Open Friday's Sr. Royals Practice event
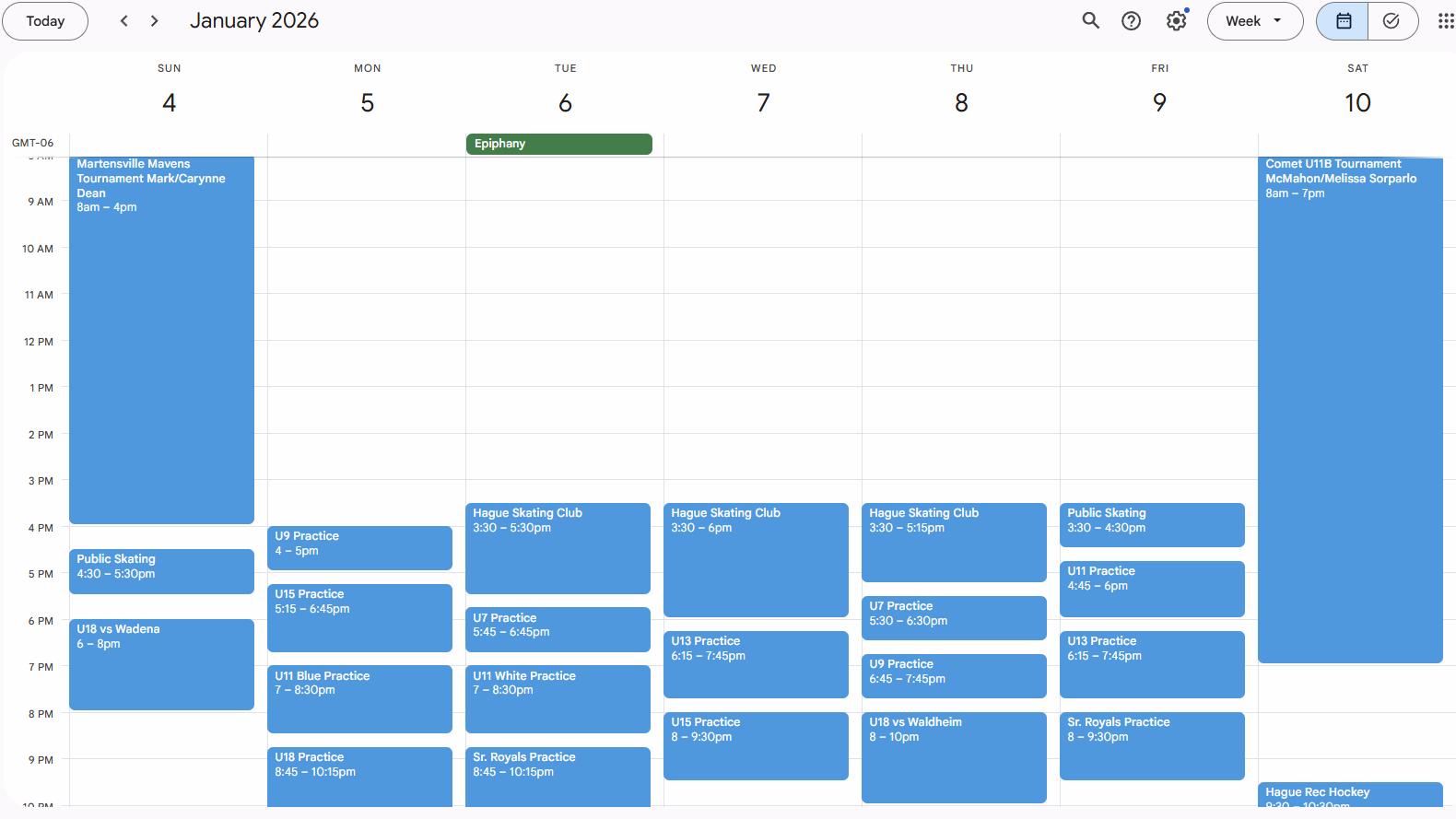 [x=1152, y=744]
